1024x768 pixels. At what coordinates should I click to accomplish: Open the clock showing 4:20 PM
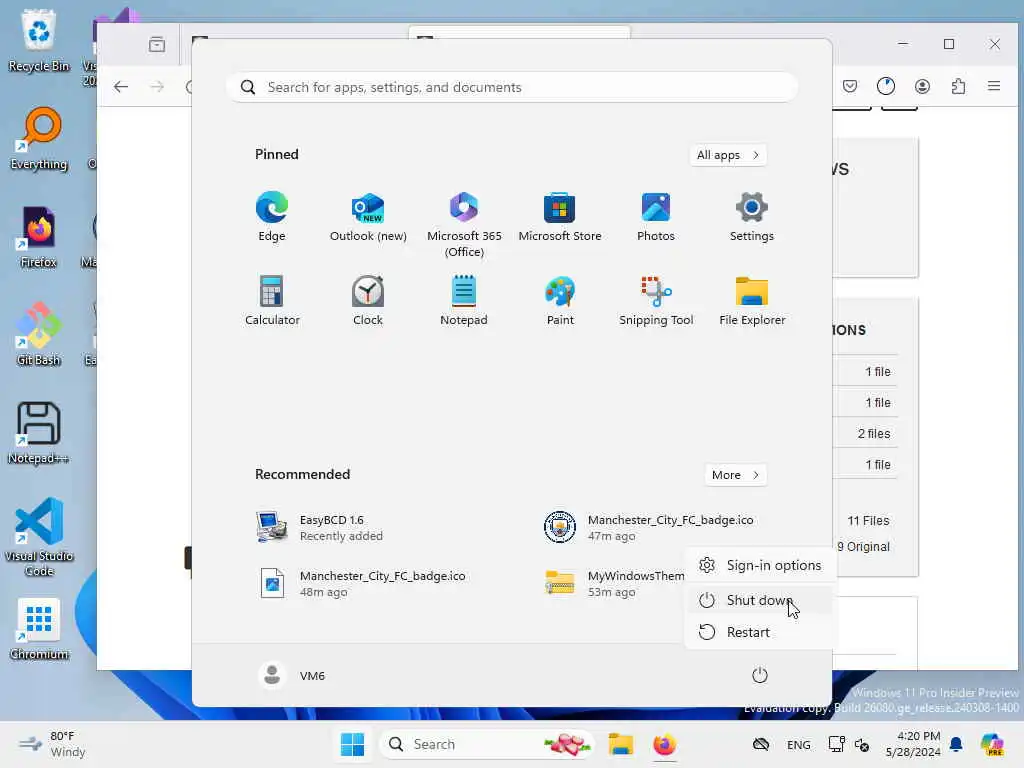click(x=913, y=744)
